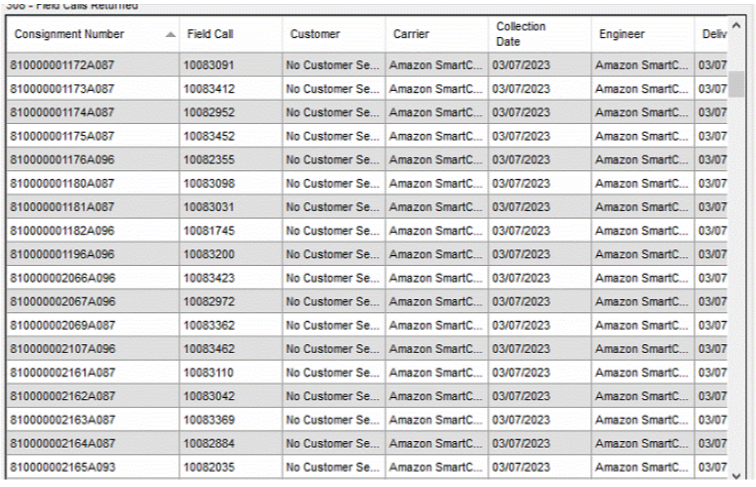Select consignment 810000001196A096
The height and width of the screenshot is (487, 756).
pos(62,254)
